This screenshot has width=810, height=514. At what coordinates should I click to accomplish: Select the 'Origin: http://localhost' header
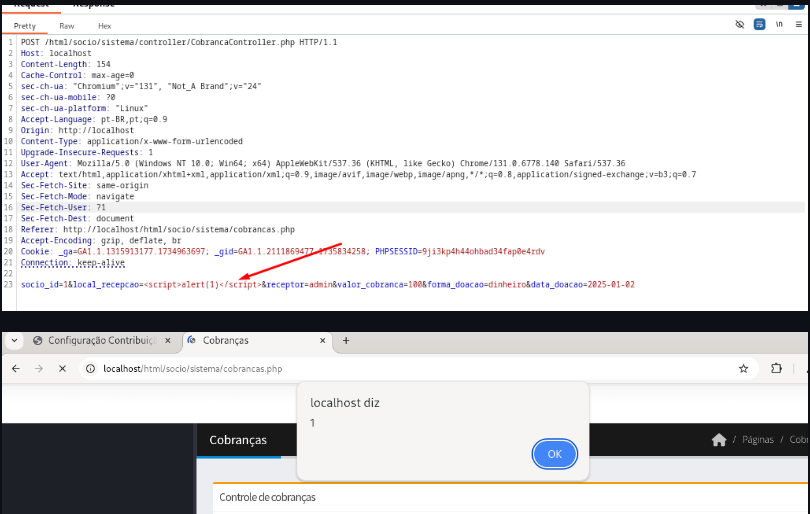(77, 130)
